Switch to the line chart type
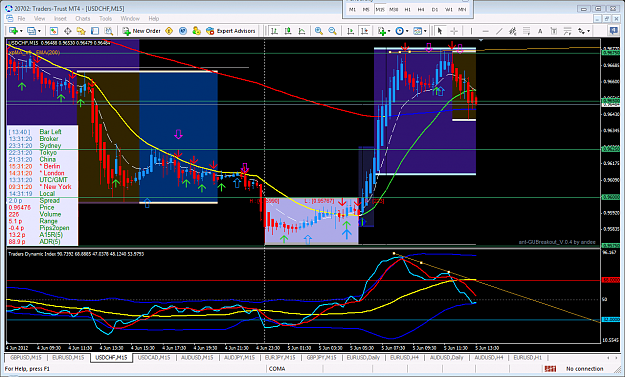Viewport: 625px width, 377px height. pos(302,31)
